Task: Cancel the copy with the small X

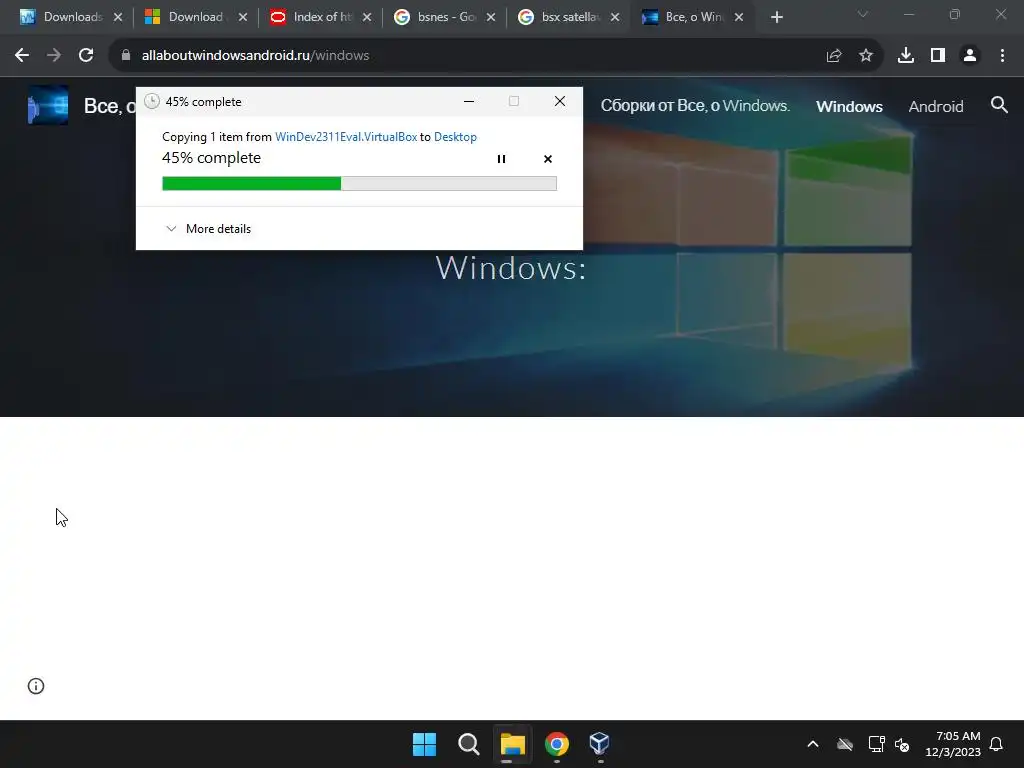Action: [x=548, y=159]
